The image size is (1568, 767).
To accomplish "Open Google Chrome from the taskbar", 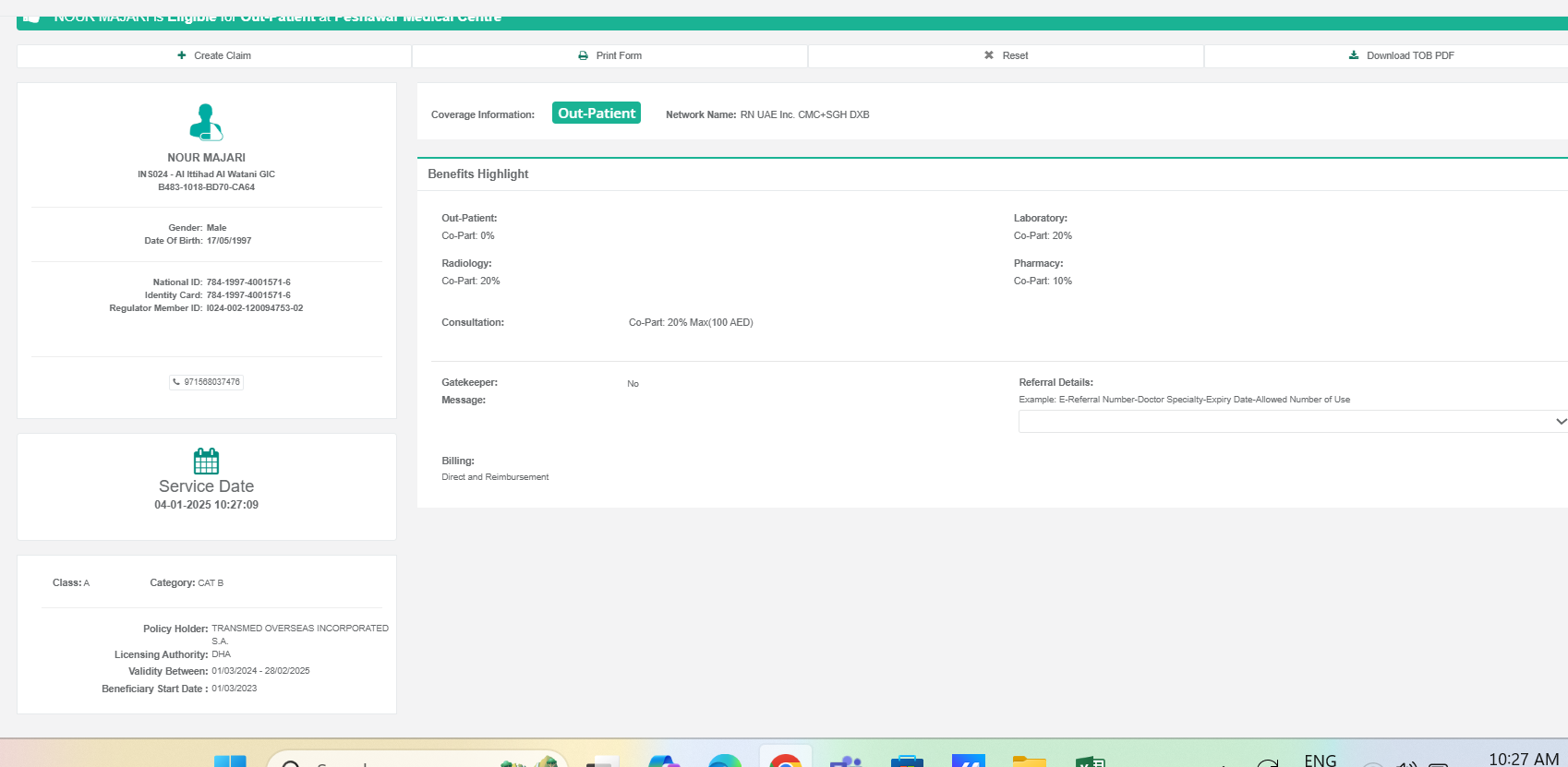I will click(785, 761).
